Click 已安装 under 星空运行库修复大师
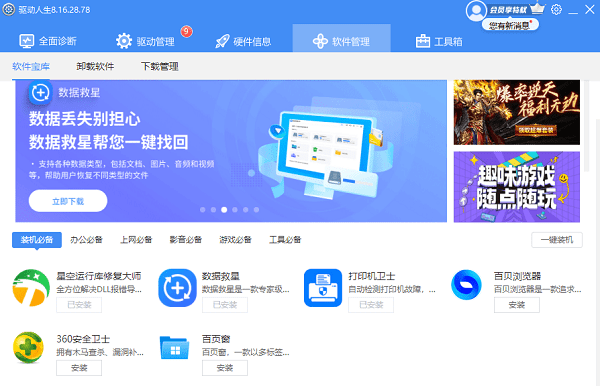The image size is (600, 386). click(79, 305)
